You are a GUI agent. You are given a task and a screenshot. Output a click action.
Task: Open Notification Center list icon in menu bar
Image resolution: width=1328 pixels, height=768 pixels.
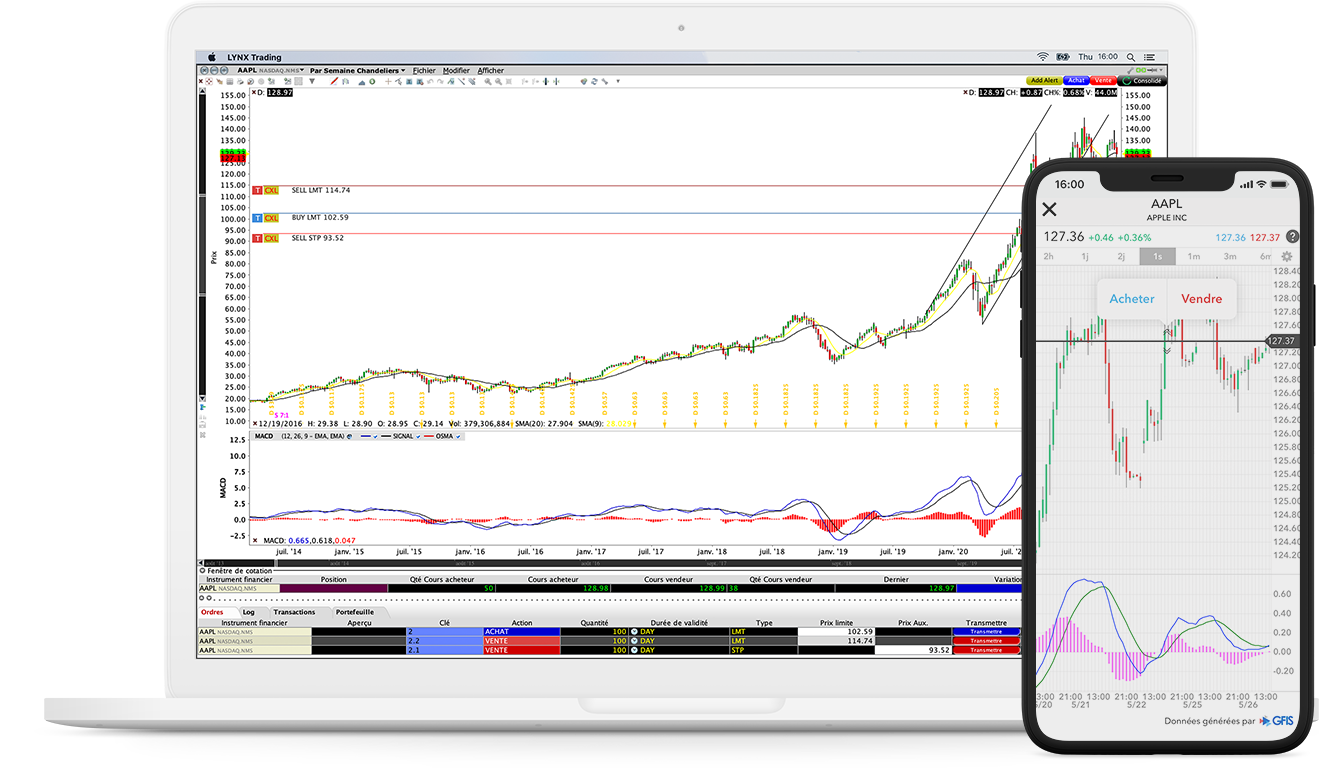[1152, 57]
